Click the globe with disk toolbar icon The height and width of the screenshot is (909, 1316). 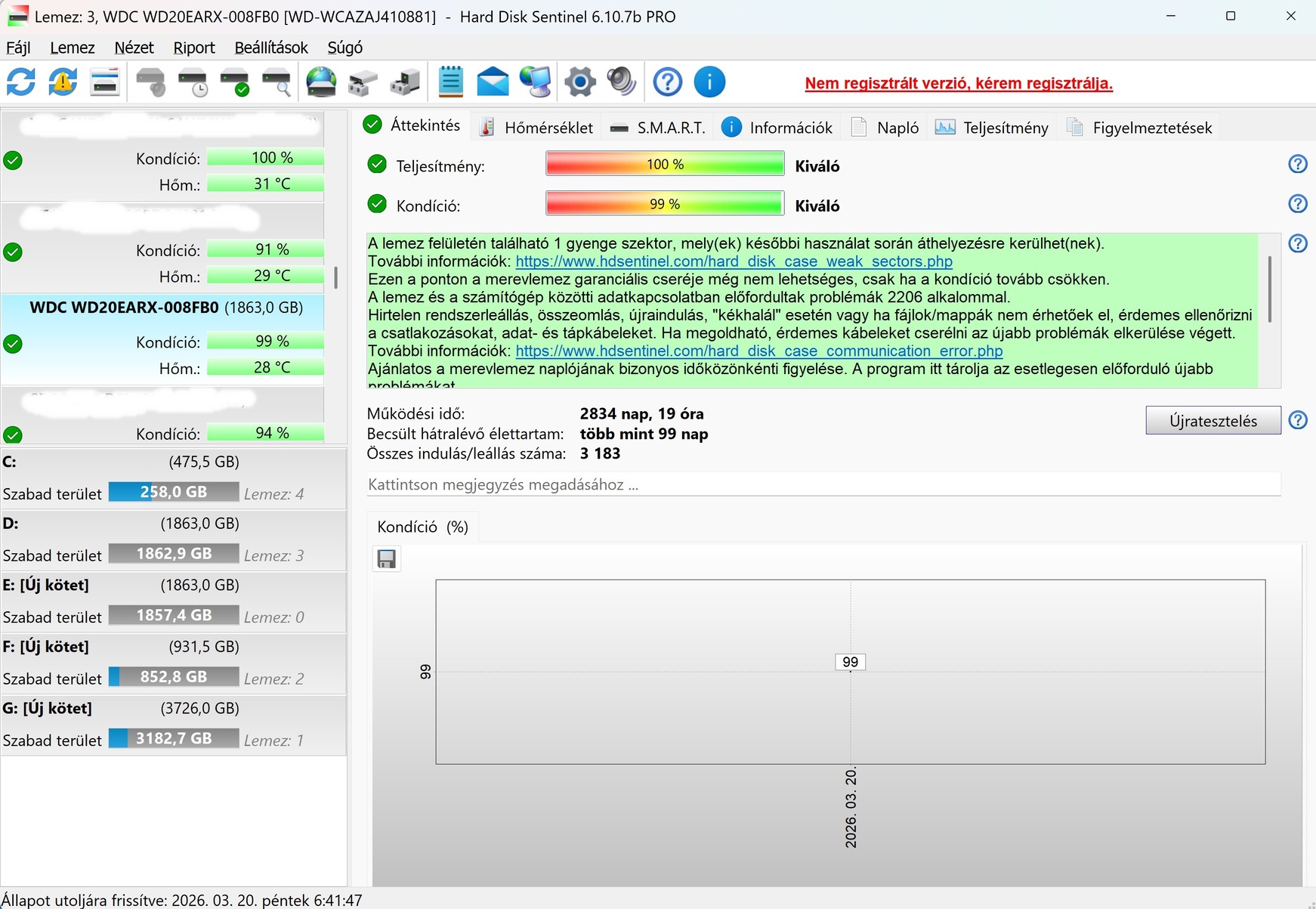(321, 82)
